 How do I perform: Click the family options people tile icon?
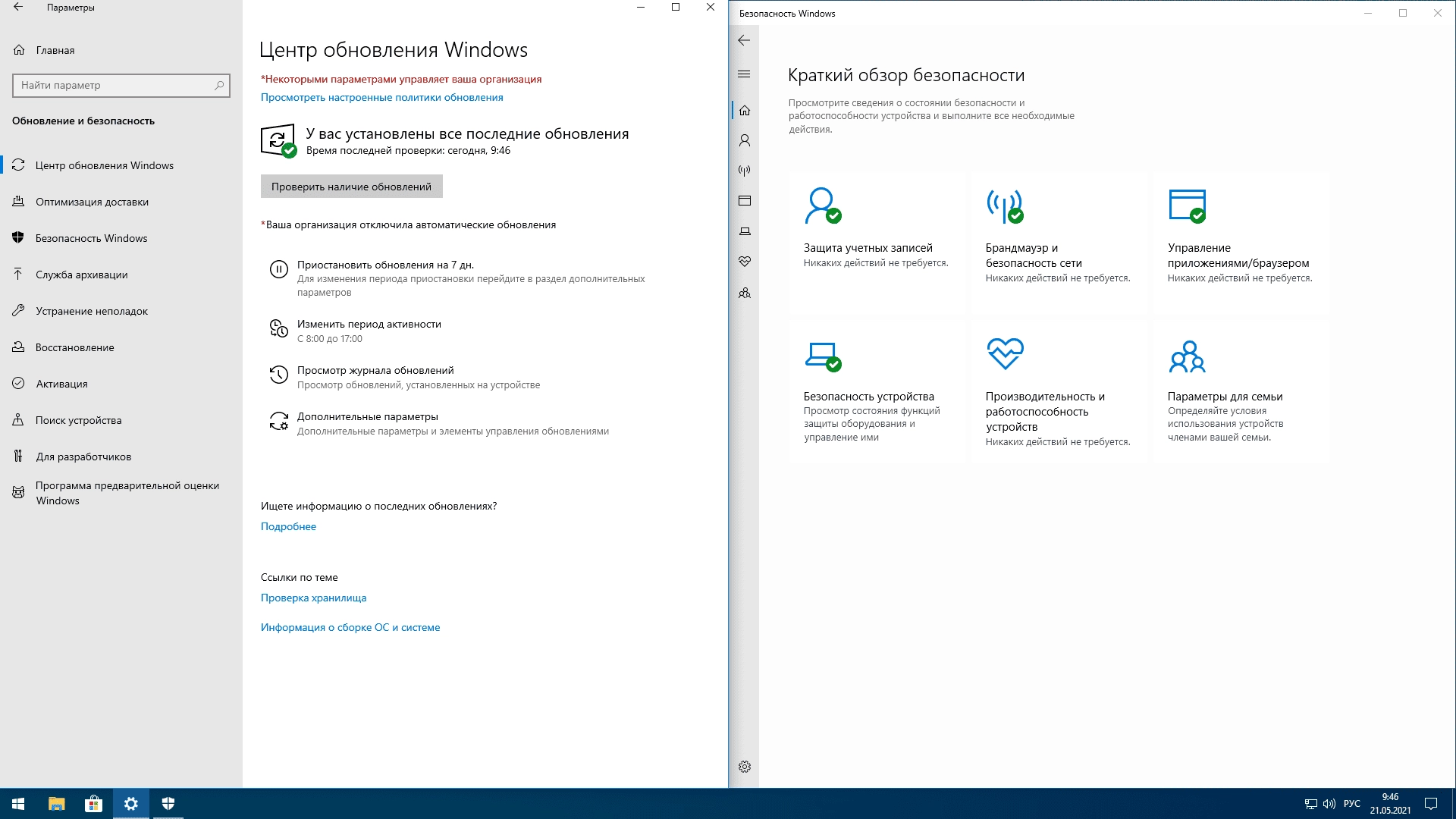pyautogui.click(x=1188, y=355)
